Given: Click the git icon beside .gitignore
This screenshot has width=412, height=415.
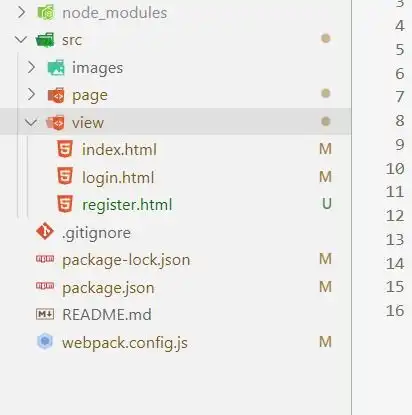Looking at the screenshot, I should click(45, 231).
